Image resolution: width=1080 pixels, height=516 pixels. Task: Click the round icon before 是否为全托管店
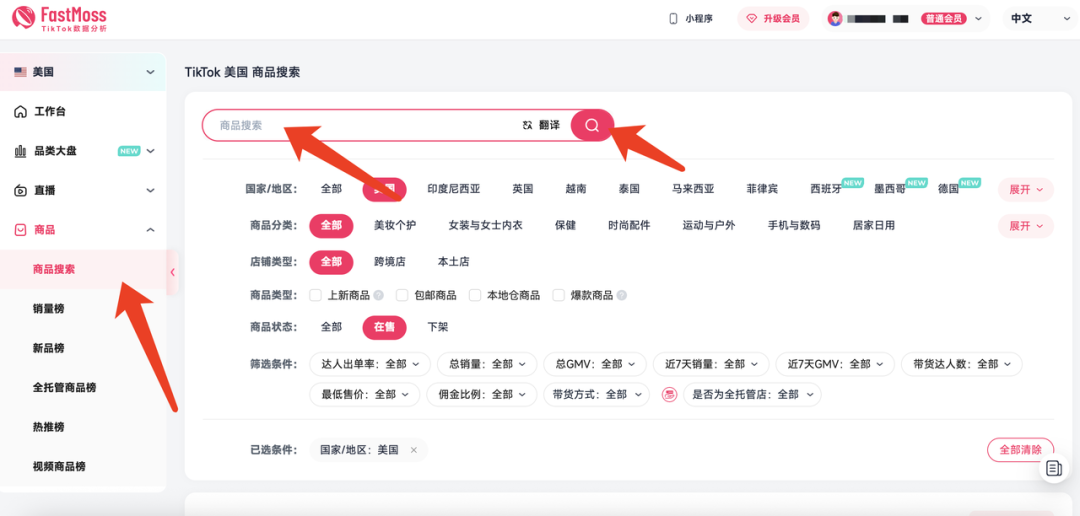coord(669,395)
